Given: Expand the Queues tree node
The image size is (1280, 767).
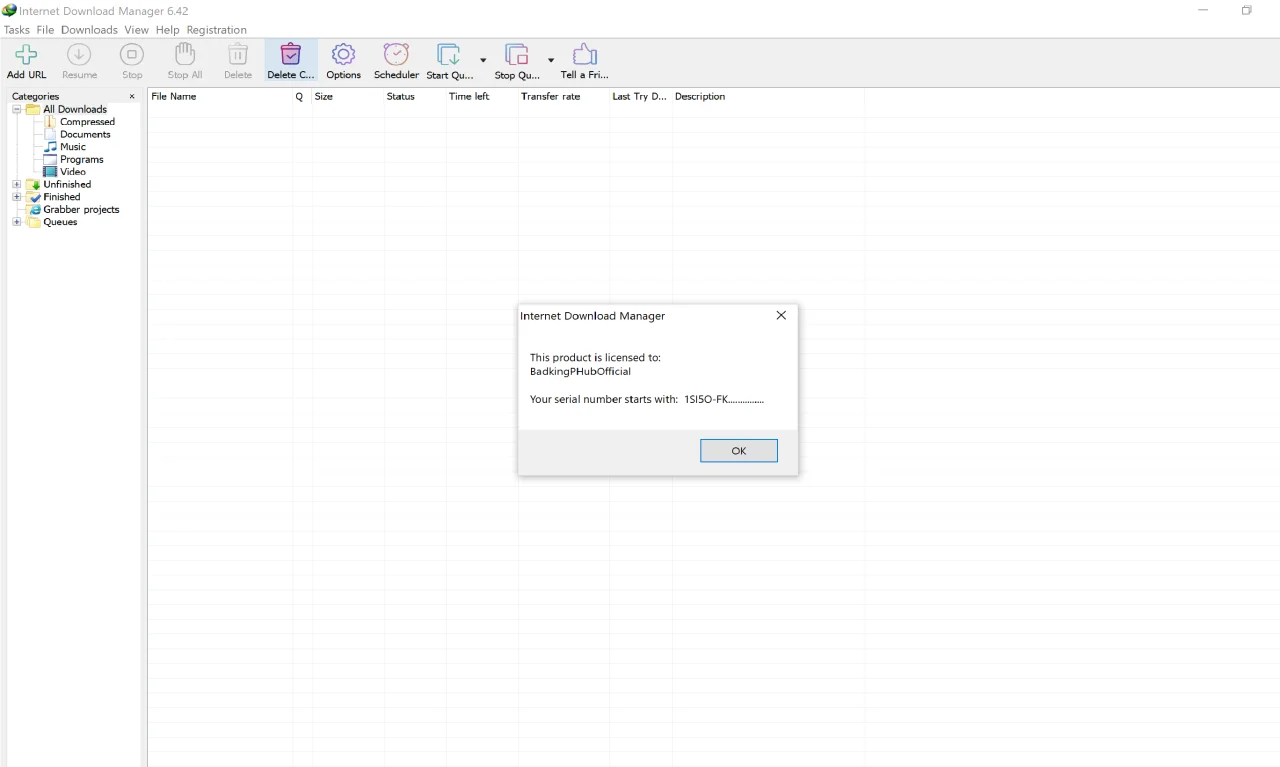Looking at the screenshot, I should (x=17, y=222).
